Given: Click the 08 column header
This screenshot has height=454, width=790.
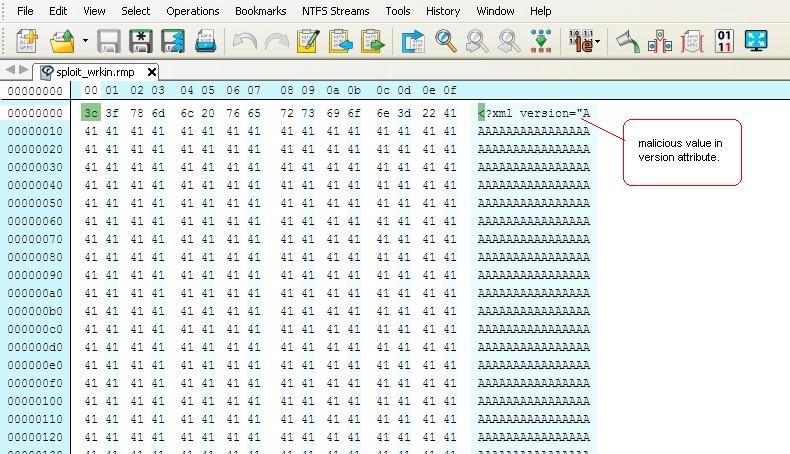Looking at the screenshot, I should (x=287, y=90).
